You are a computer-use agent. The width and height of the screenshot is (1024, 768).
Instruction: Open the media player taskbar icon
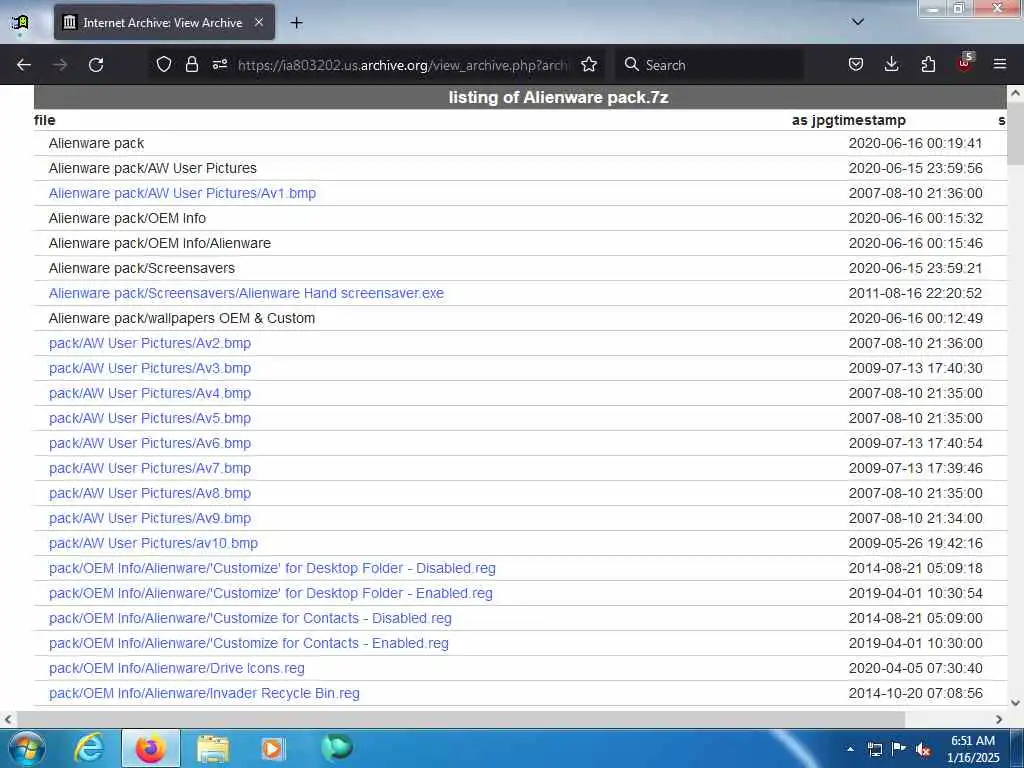pyautogui.click(x=272, y=748)
